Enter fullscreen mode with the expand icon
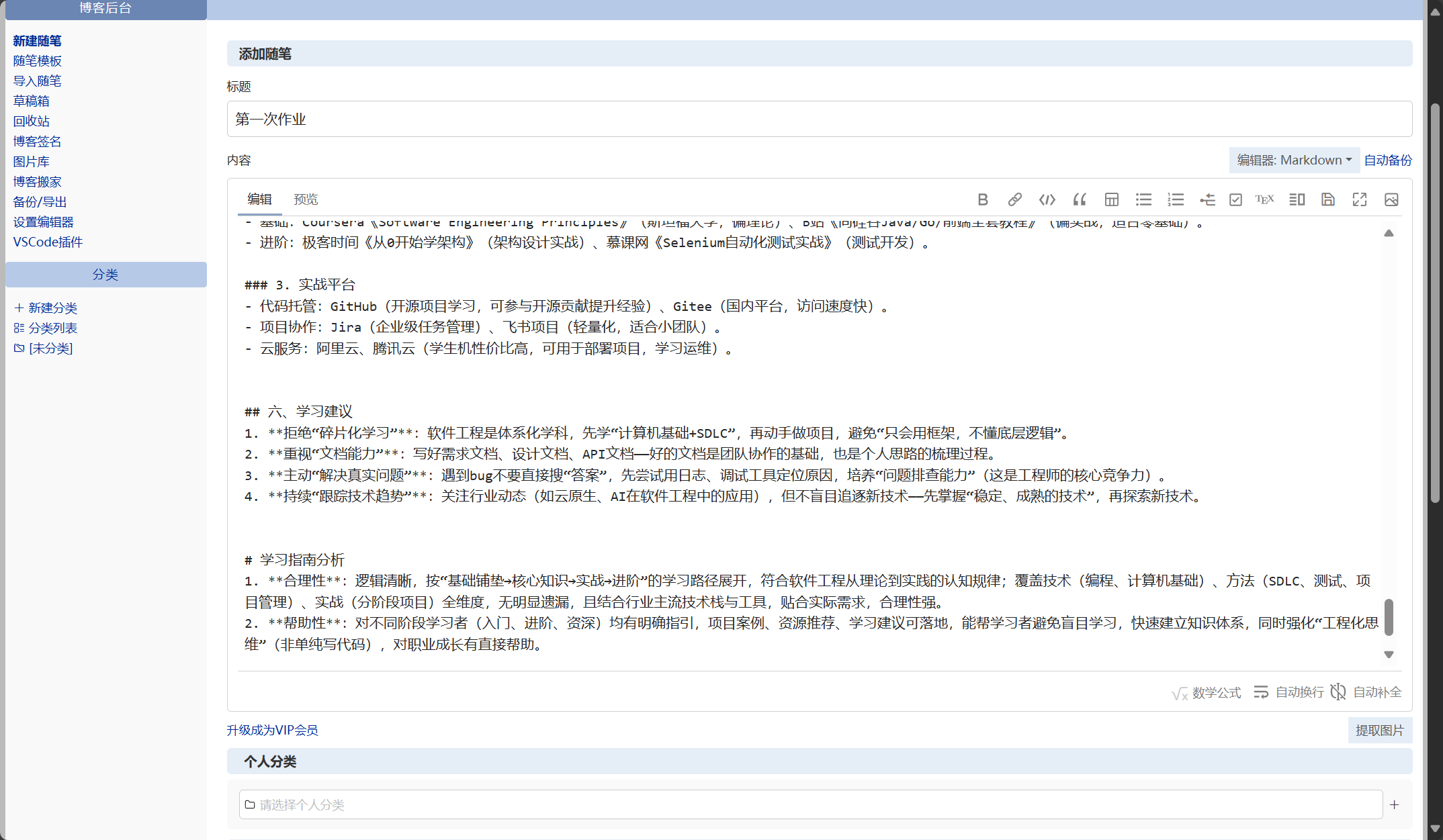Image resolution: width=1443 pixels, height=840 pixels. pyautogui.click(x=1360, y=199)
